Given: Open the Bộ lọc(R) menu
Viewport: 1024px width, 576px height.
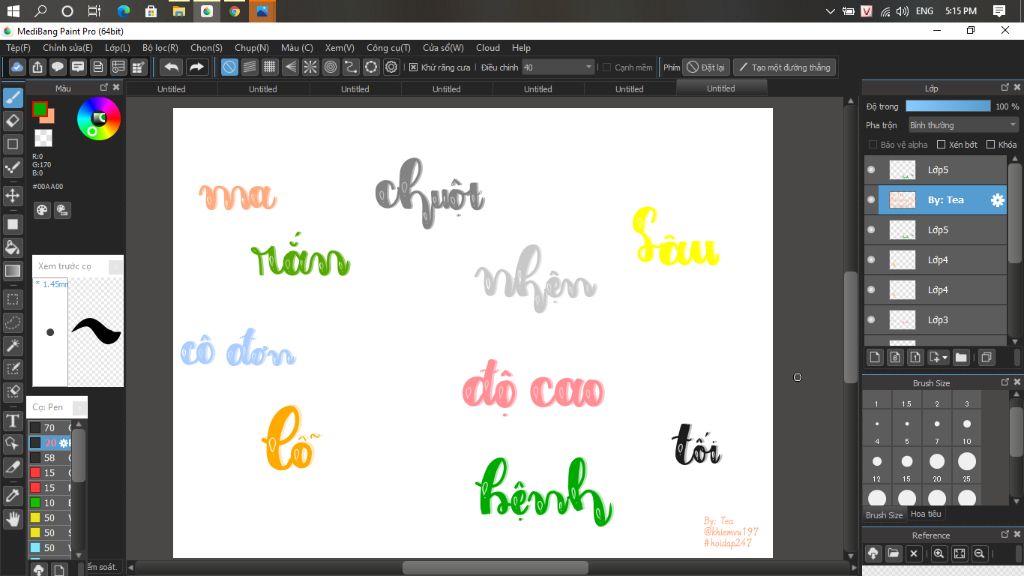Looking at the screenshot, I should [160, 48].
